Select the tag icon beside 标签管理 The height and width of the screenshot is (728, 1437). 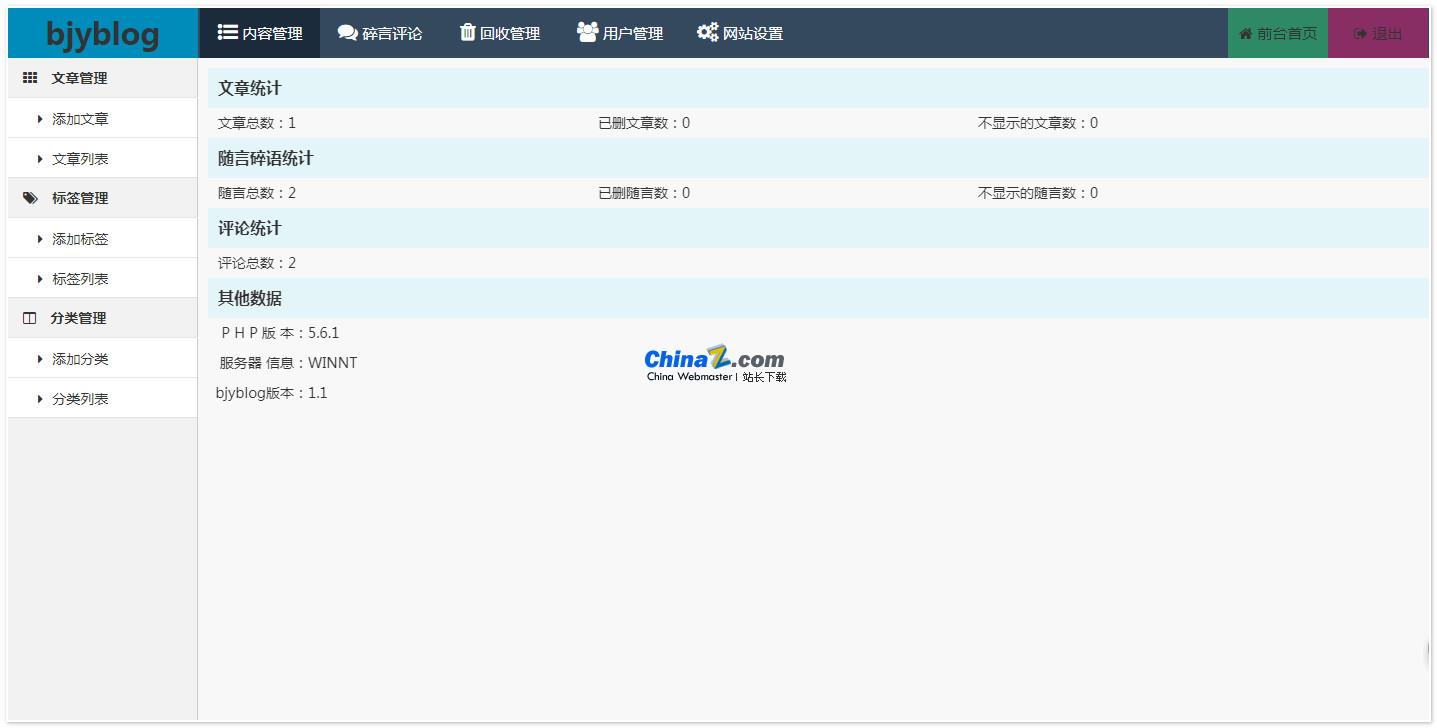[30, 197]
